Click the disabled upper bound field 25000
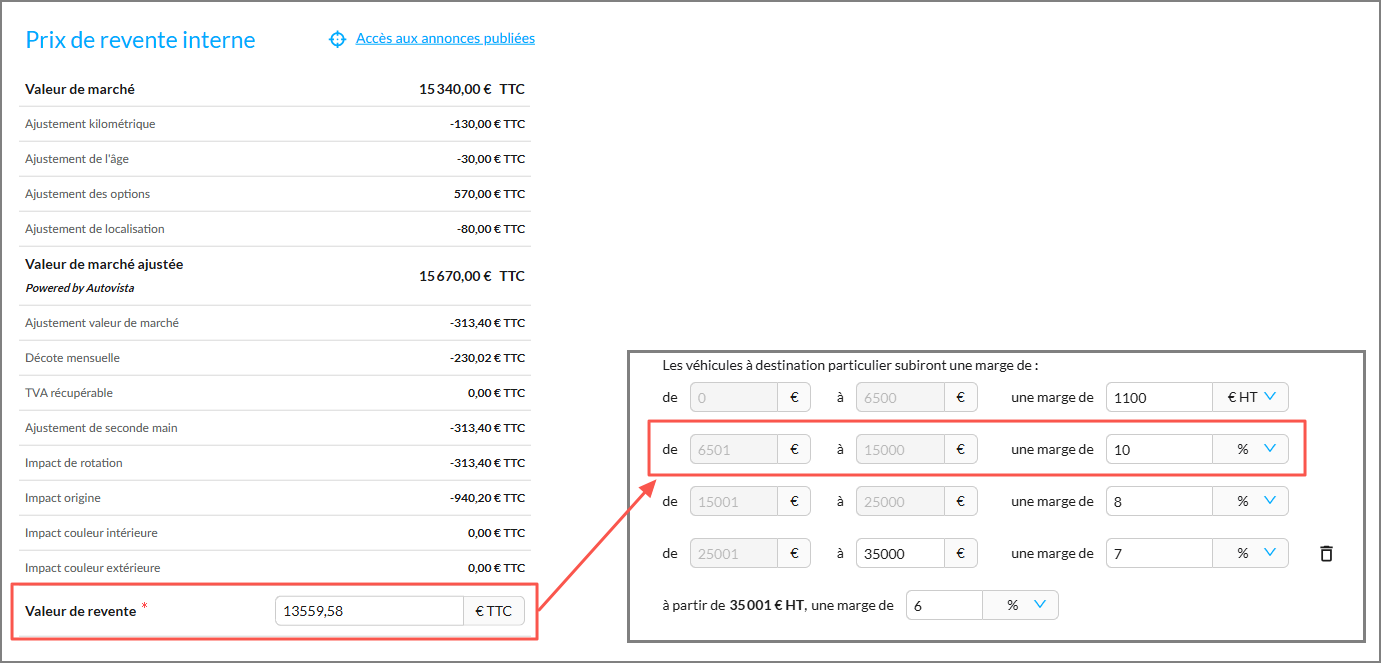 [x=900, y=501]
